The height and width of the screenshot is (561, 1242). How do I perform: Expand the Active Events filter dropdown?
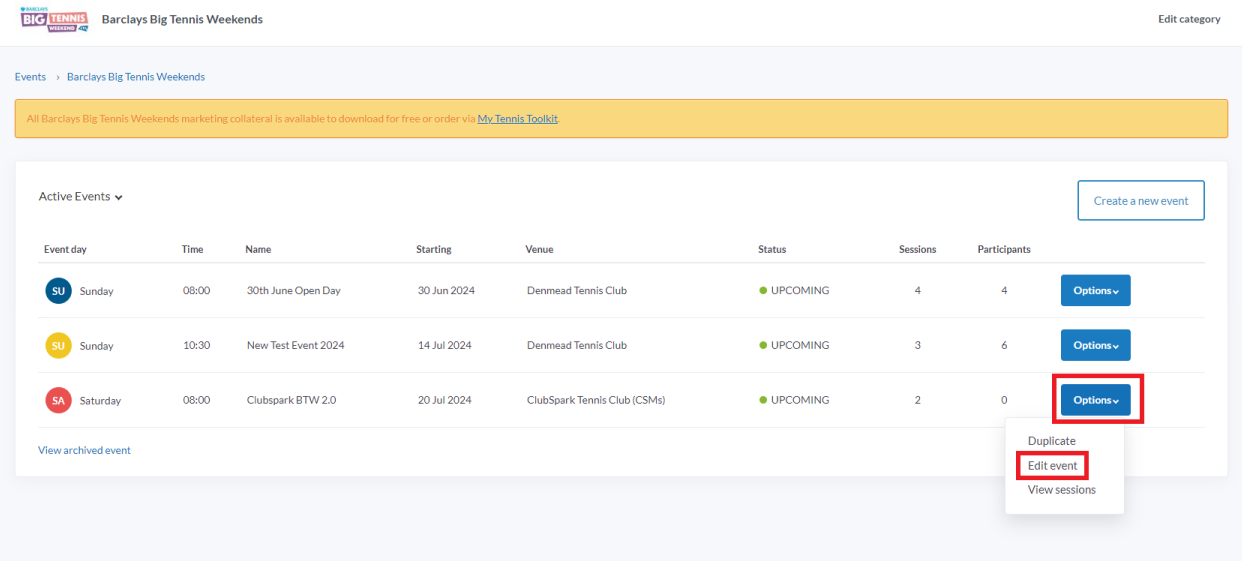coord(81,197)
